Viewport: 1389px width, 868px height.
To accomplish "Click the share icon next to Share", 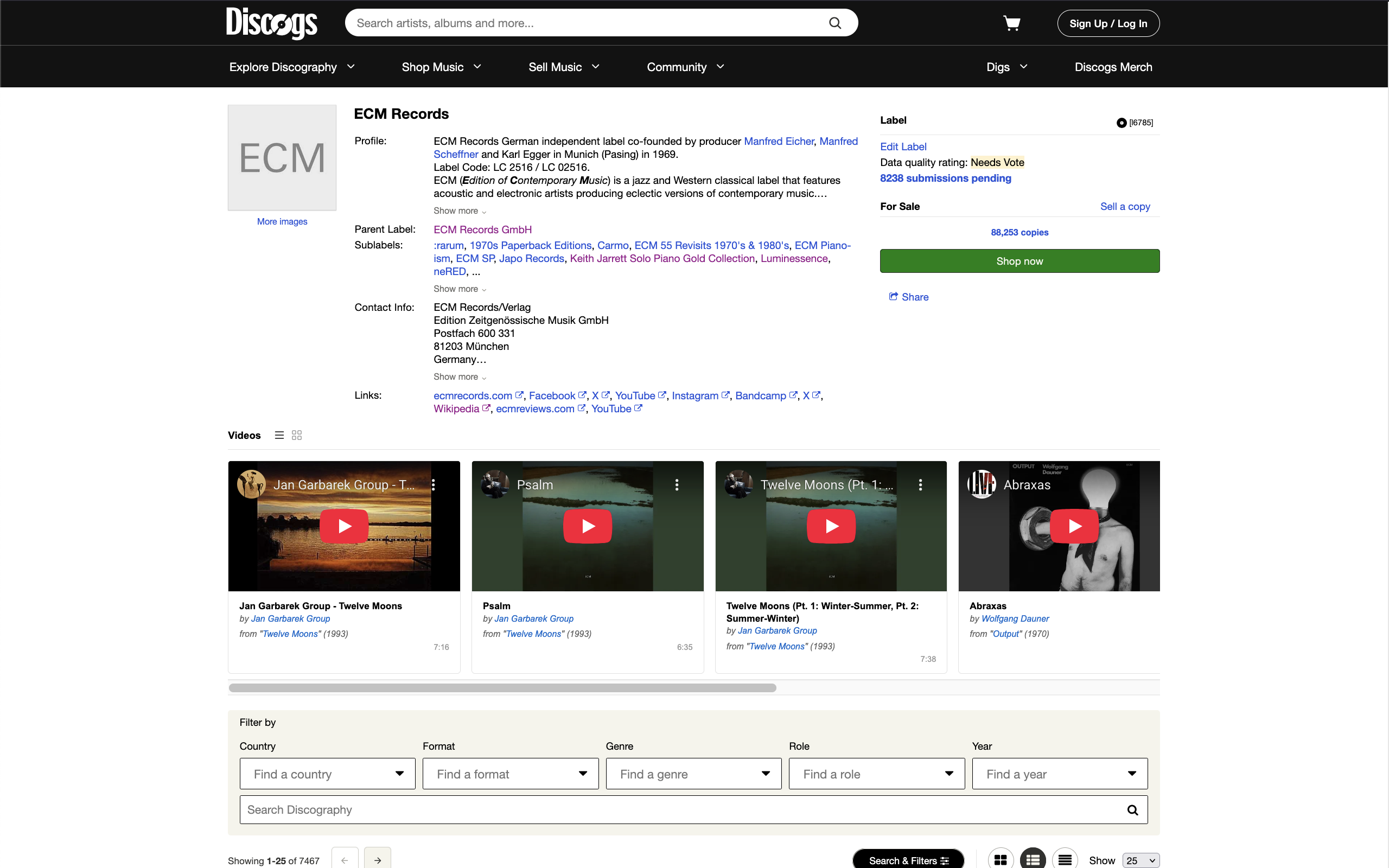I will (894, 296).
